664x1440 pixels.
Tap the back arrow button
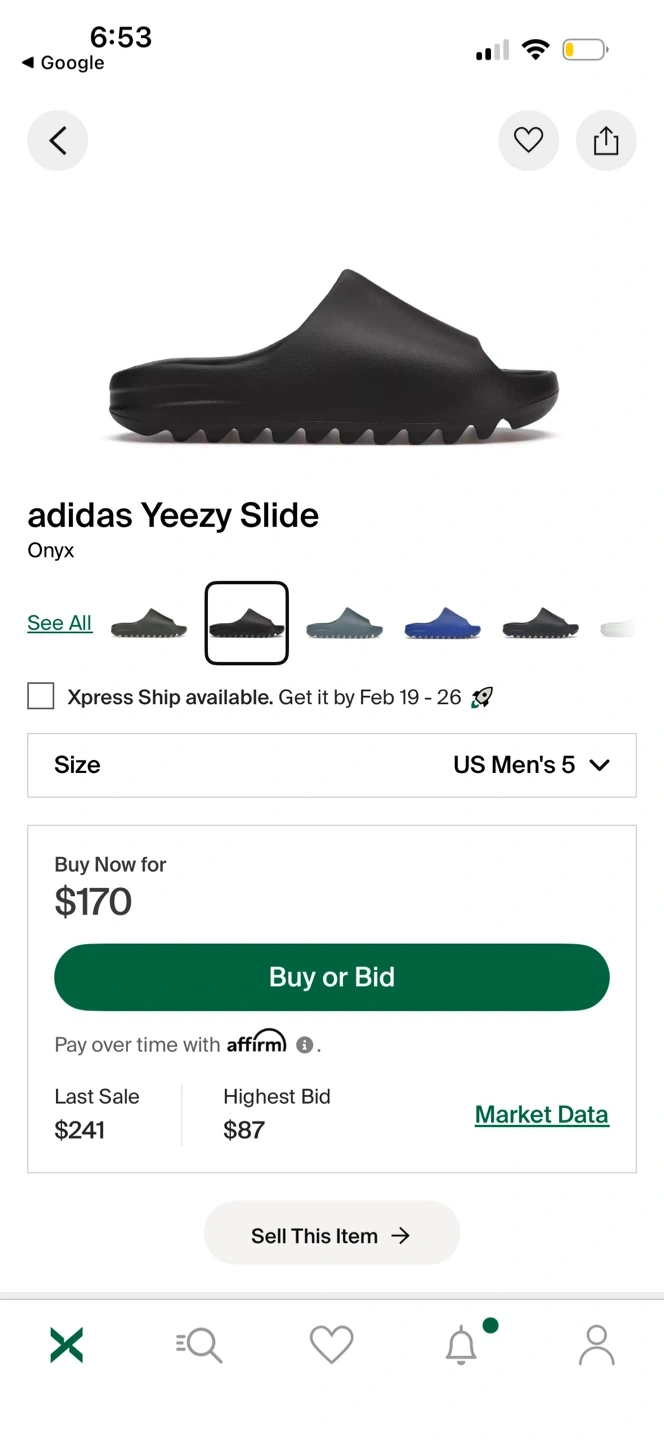pos(58,141)
